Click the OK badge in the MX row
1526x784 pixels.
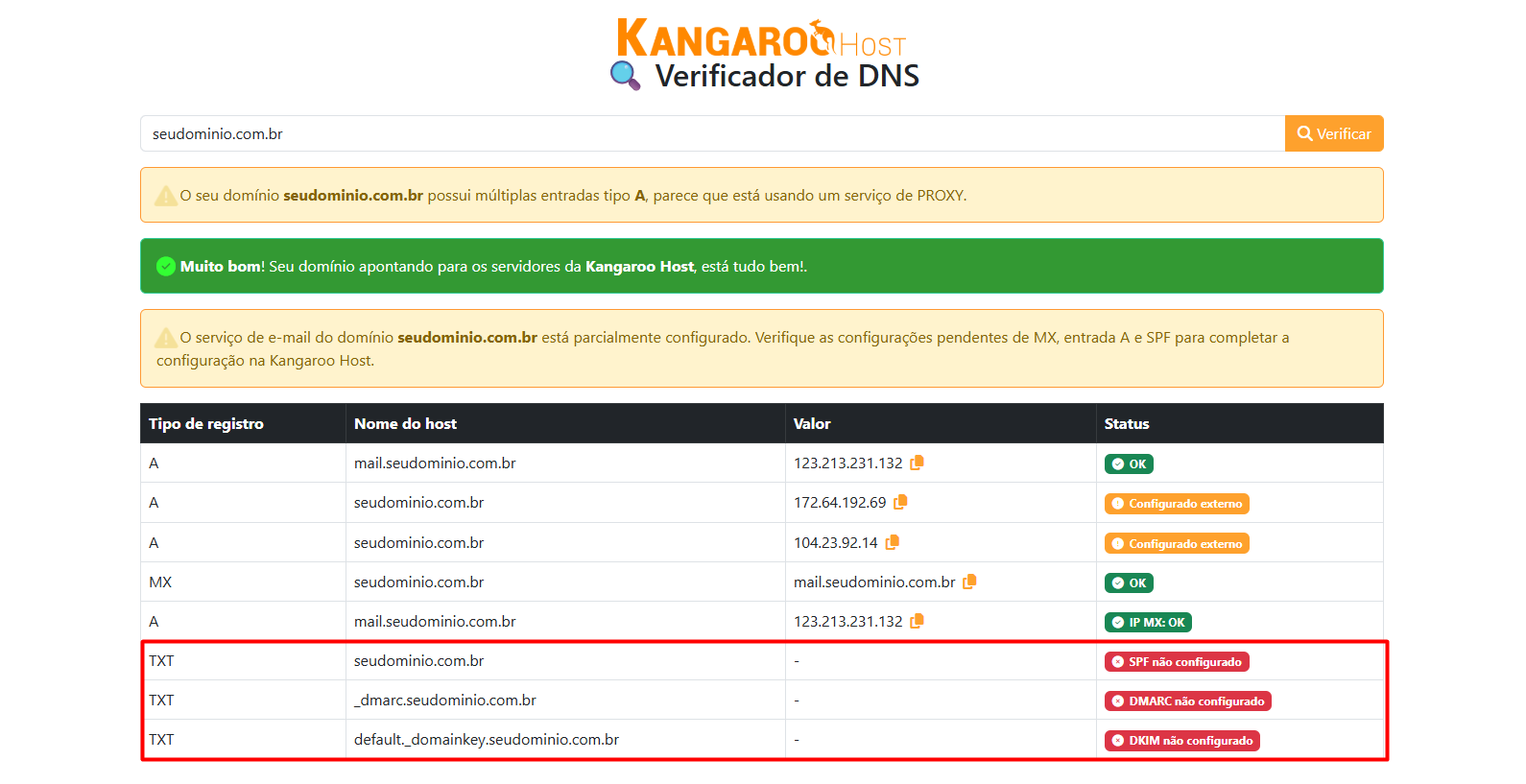coord(1129,582)
